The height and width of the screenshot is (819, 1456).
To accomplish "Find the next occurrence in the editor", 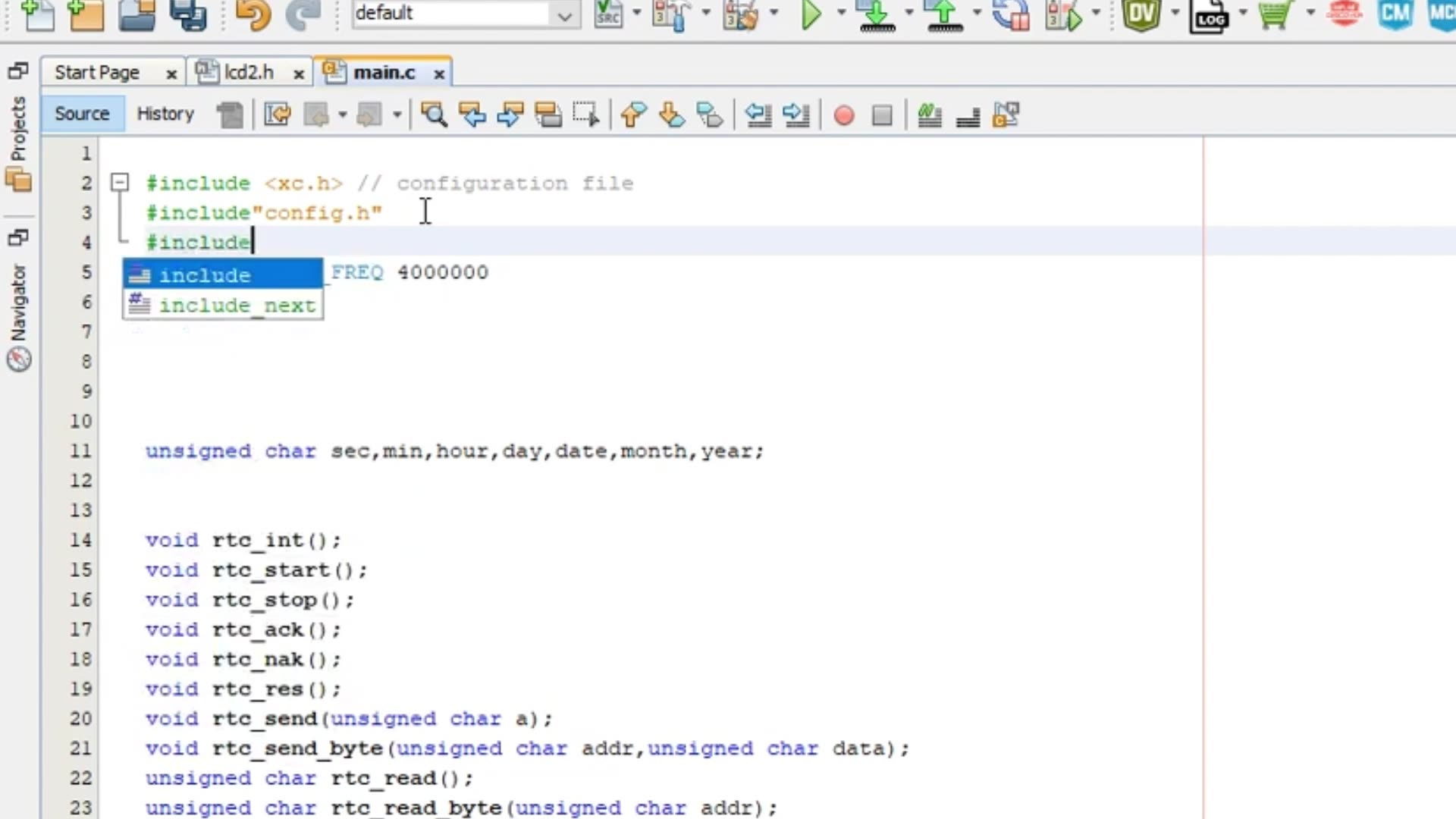I will pyautogui.click(x=510, y=115).
